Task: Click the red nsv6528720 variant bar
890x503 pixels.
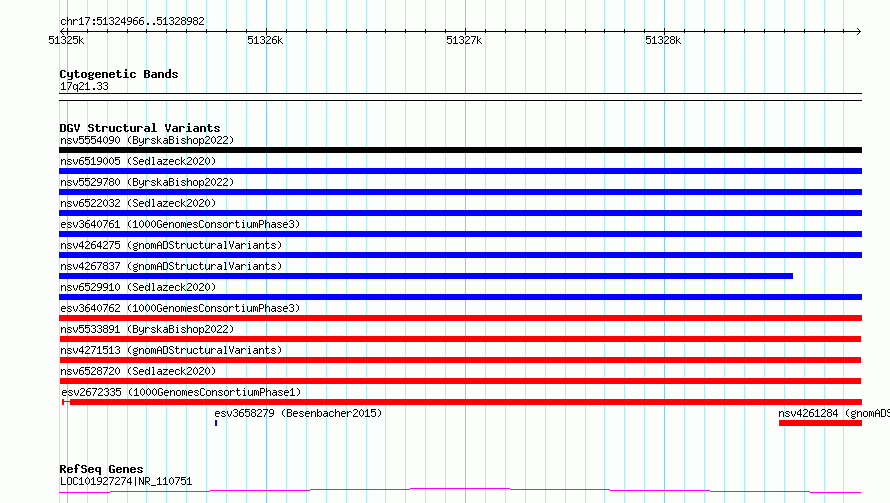Action: [460, 381]
